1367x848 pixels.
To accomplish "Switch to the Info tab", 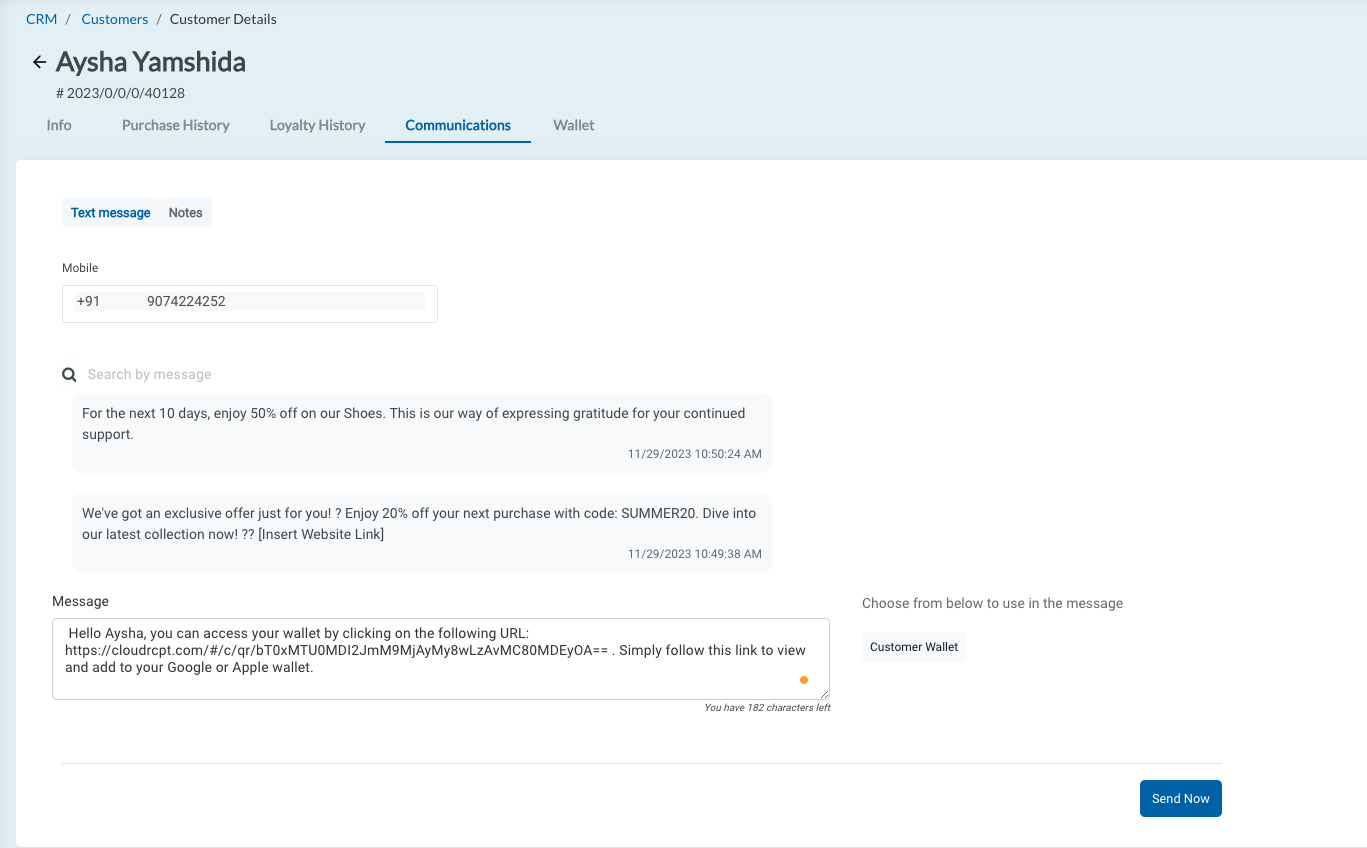I will [59, 125].
